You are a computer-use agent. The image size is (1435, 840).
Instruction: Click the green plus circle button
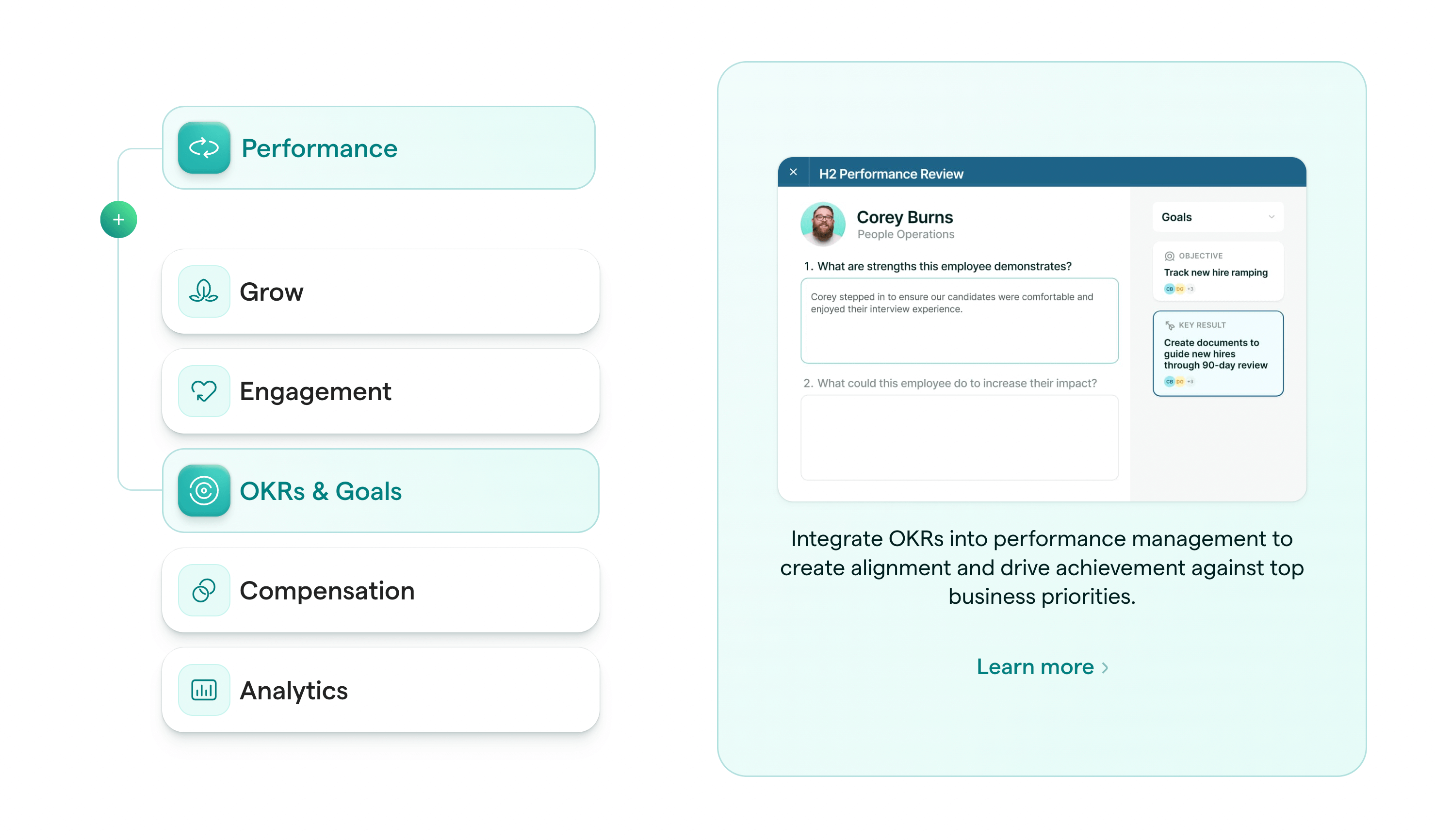tap(118, 220)
